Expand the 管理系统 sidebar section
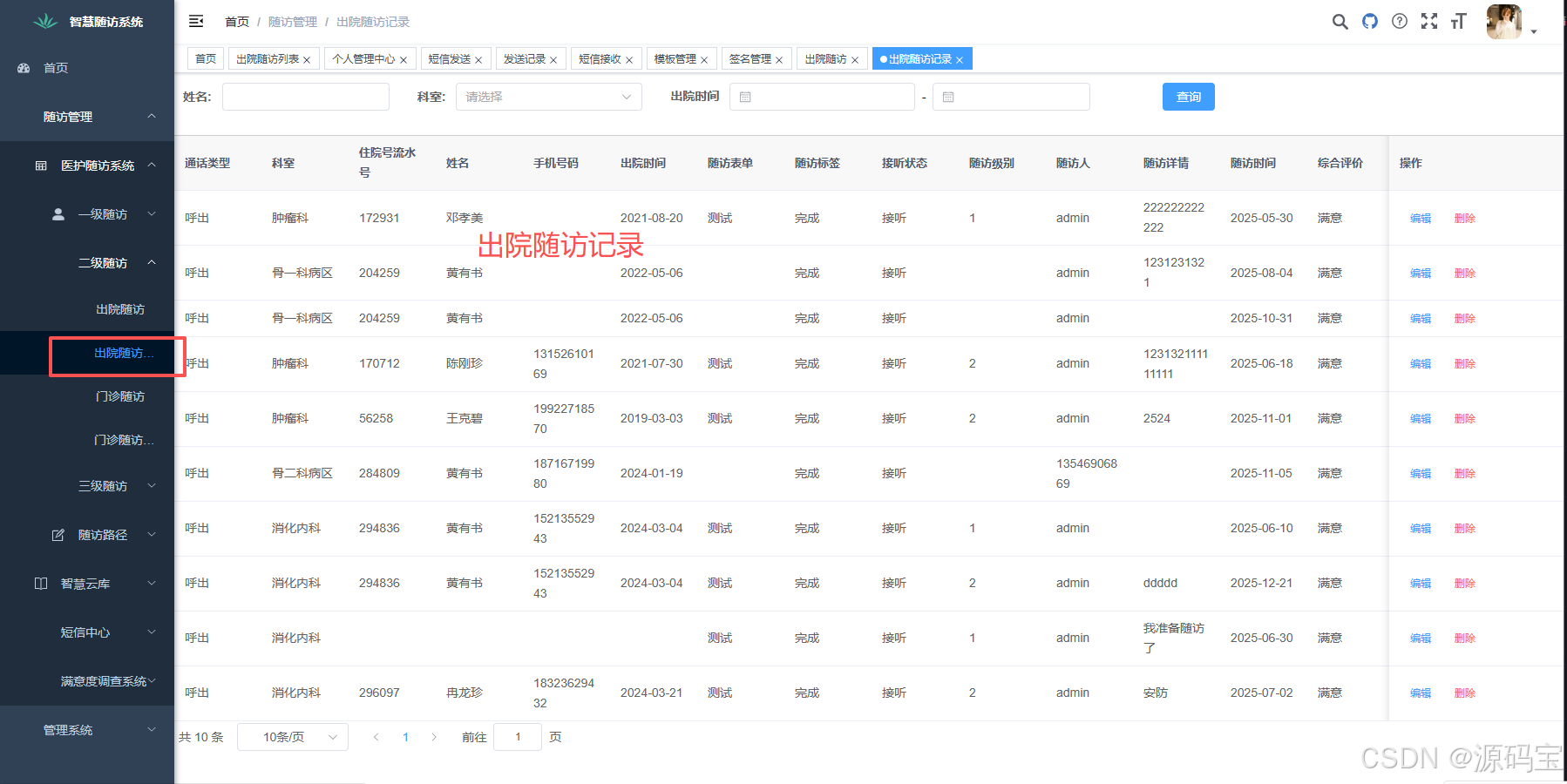This screenshot has height=784, width=1567. coord(87,730)
